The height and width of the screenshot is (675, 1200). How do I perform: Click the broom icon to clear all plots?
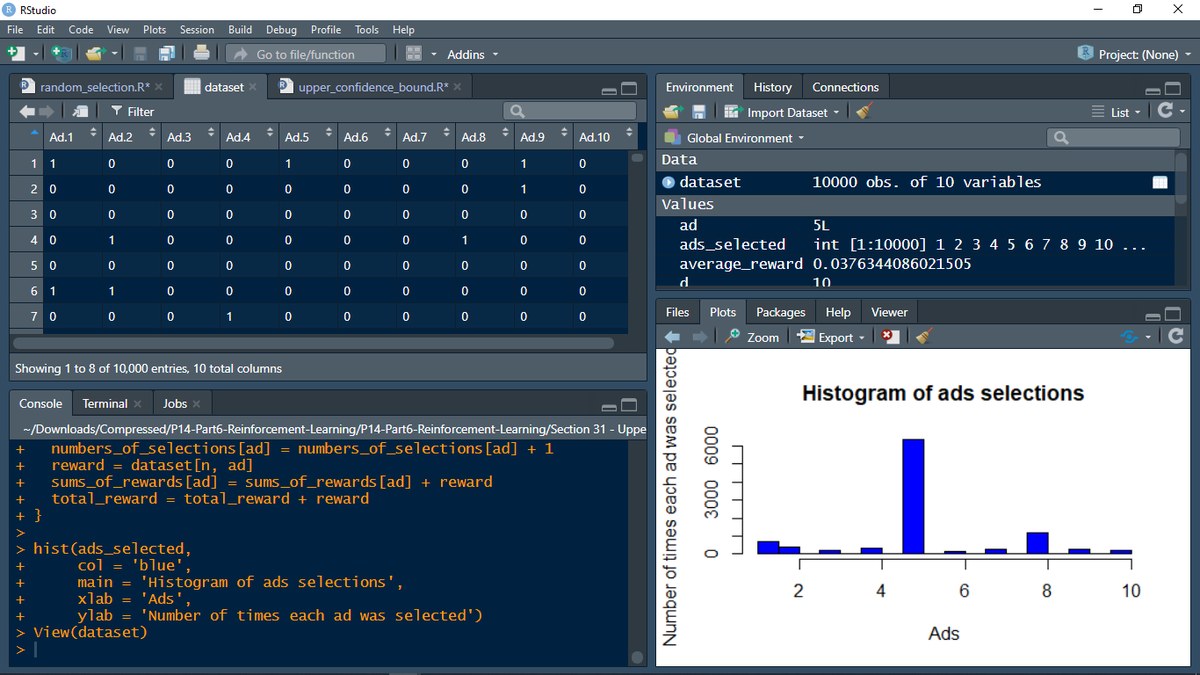tap(924, 337)
